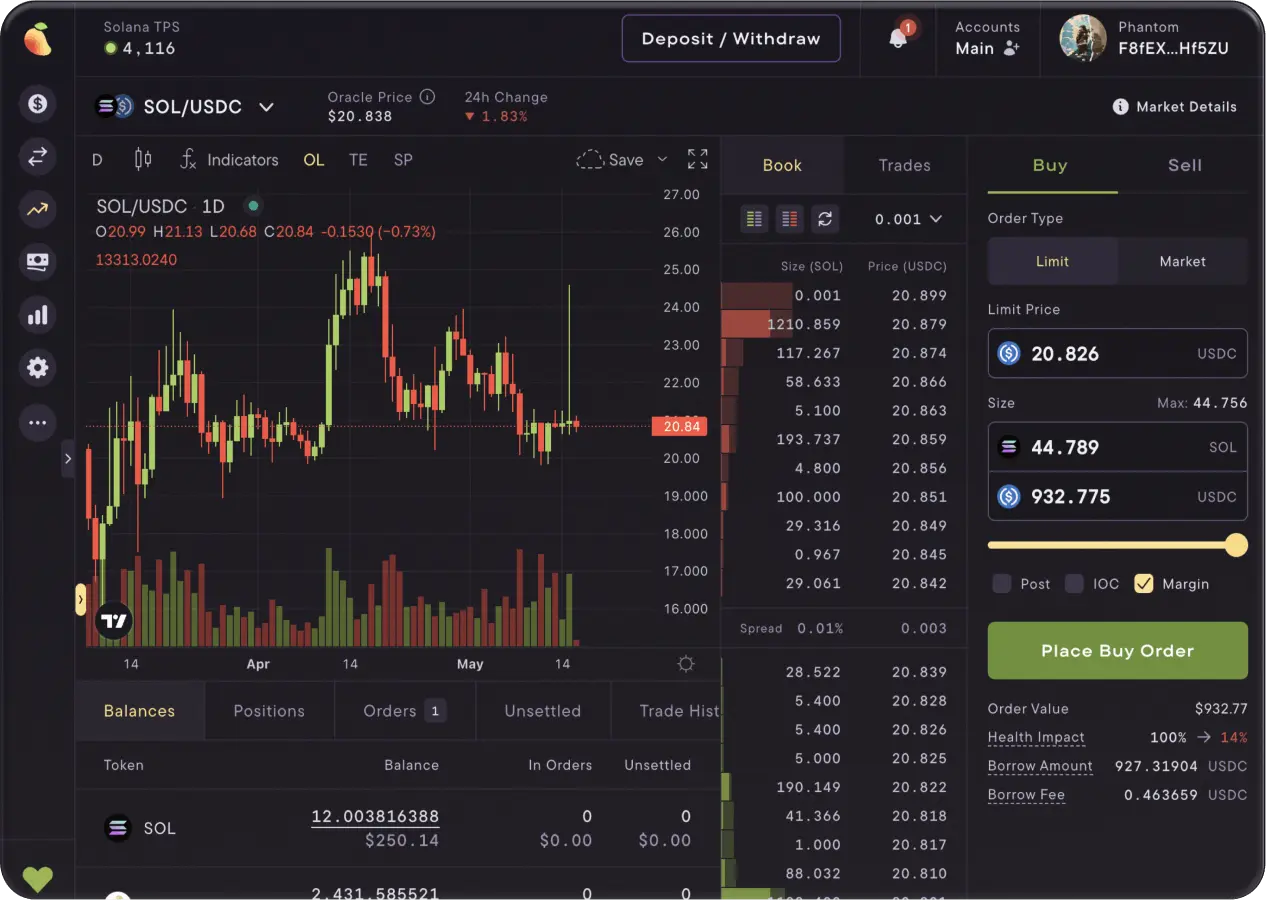Image resolution: width=1266 pixels, height=901 pixels.
Task: Open Market Details
Action: (x=1175, y=106)
